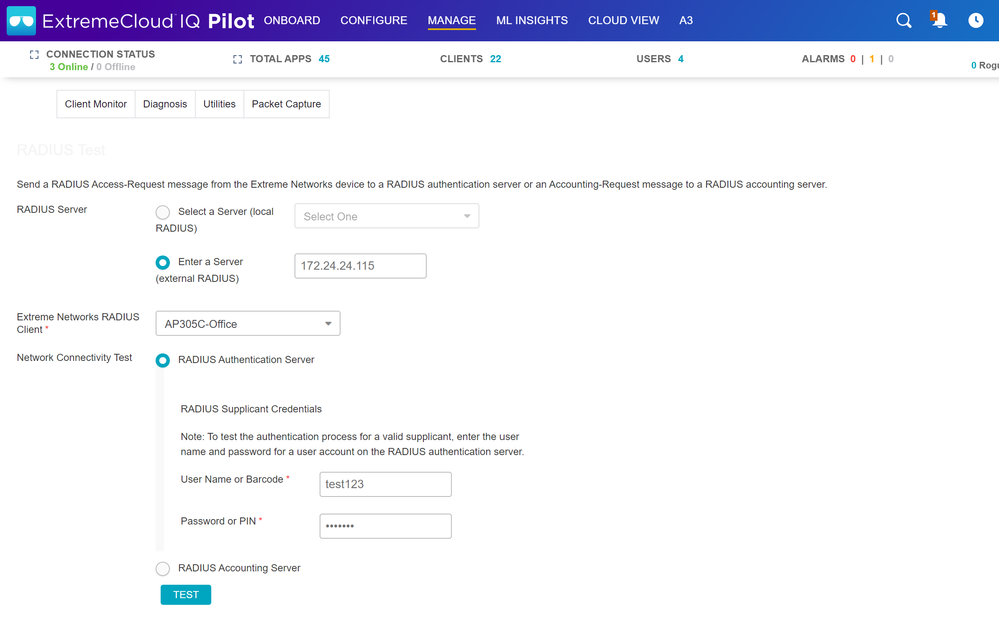Click the ALARMS label
The width and height of the screenshot is (999, 629).
pyautogui.click(x=823, y=59)
